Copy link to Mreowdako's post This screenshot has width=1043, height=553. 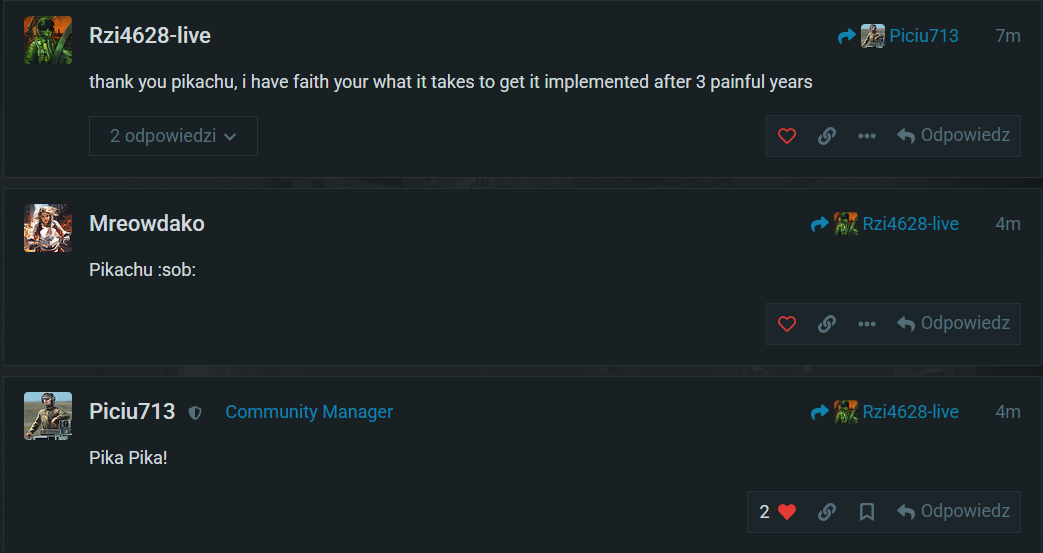click(x=827, y=323)
